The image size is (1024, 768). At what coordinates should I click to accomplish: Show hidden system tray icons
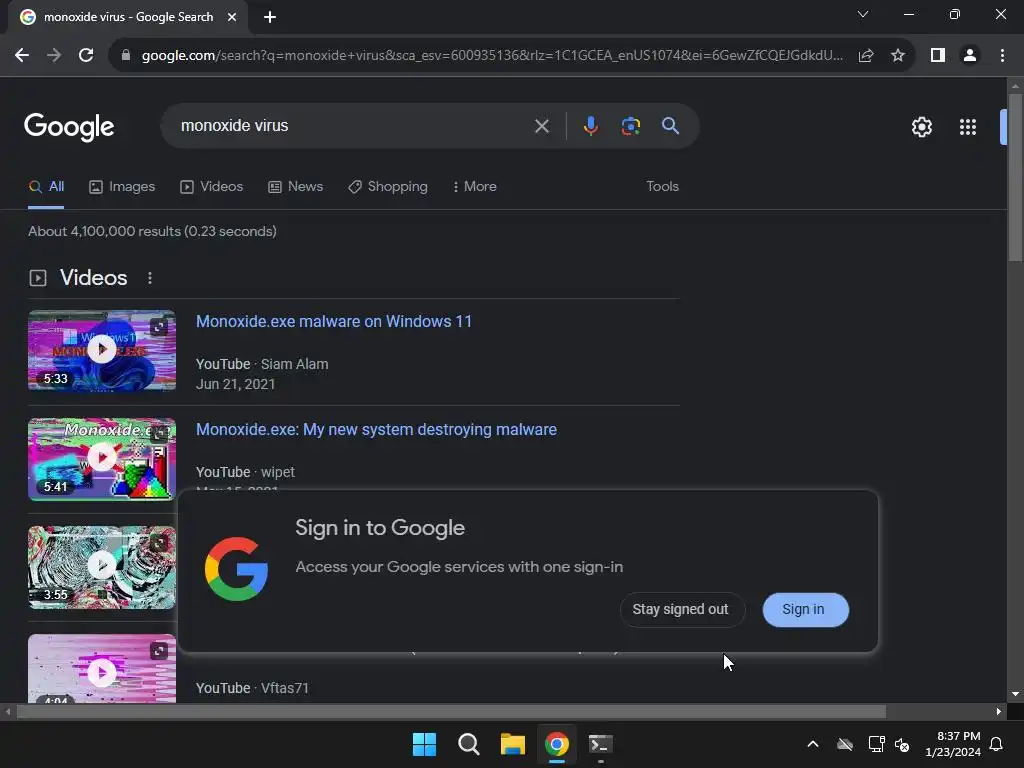(813, 744)
